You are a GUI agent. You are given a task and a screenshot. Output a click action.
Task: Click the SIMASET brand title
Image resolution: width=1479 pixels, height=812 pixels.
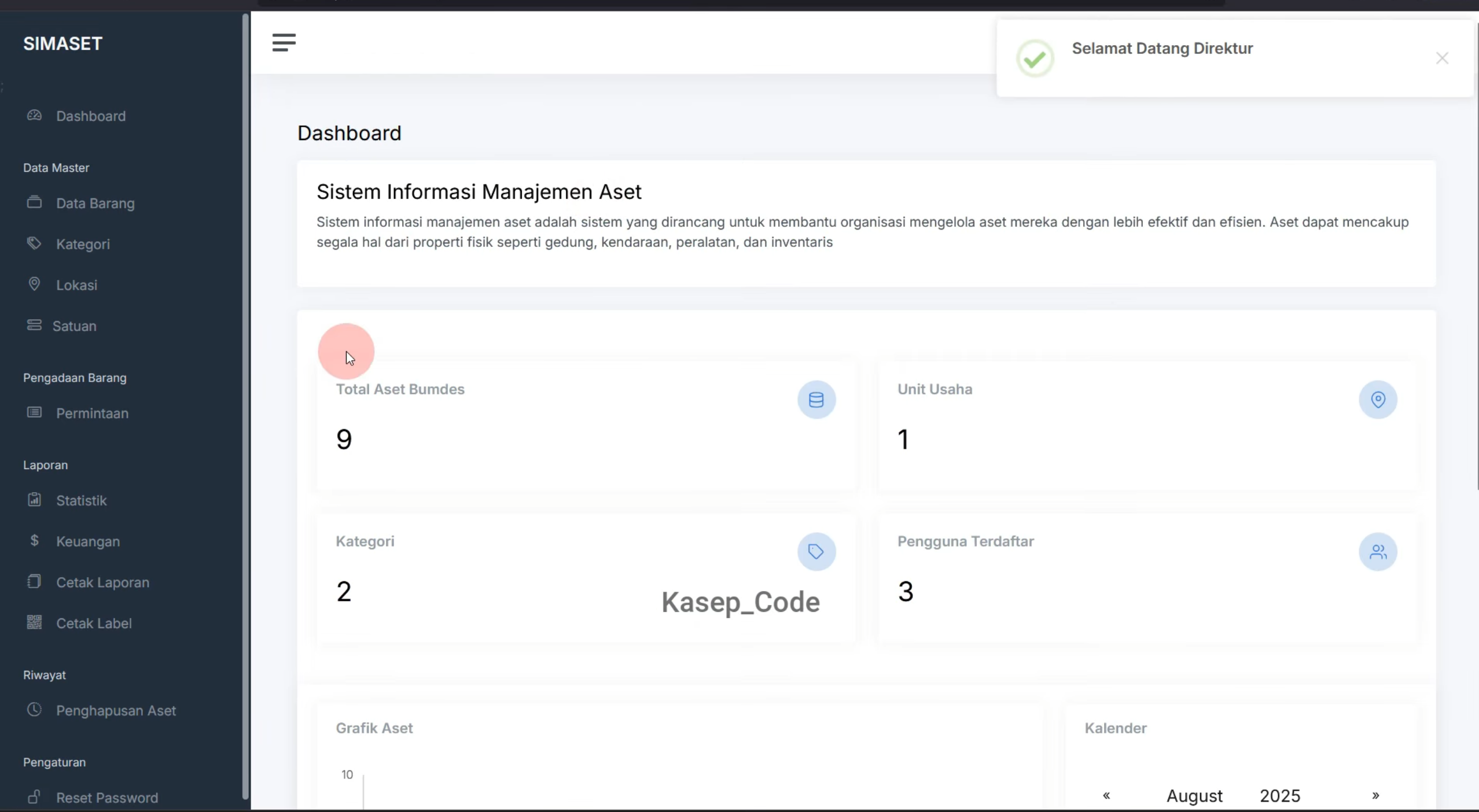pos(62,43)
